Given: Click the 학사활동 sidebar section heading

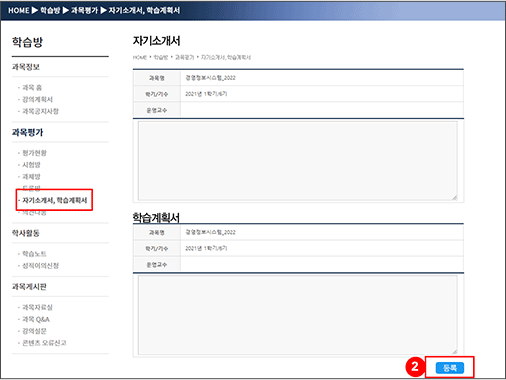Looking at the screenshot, I should click(26, 233).
